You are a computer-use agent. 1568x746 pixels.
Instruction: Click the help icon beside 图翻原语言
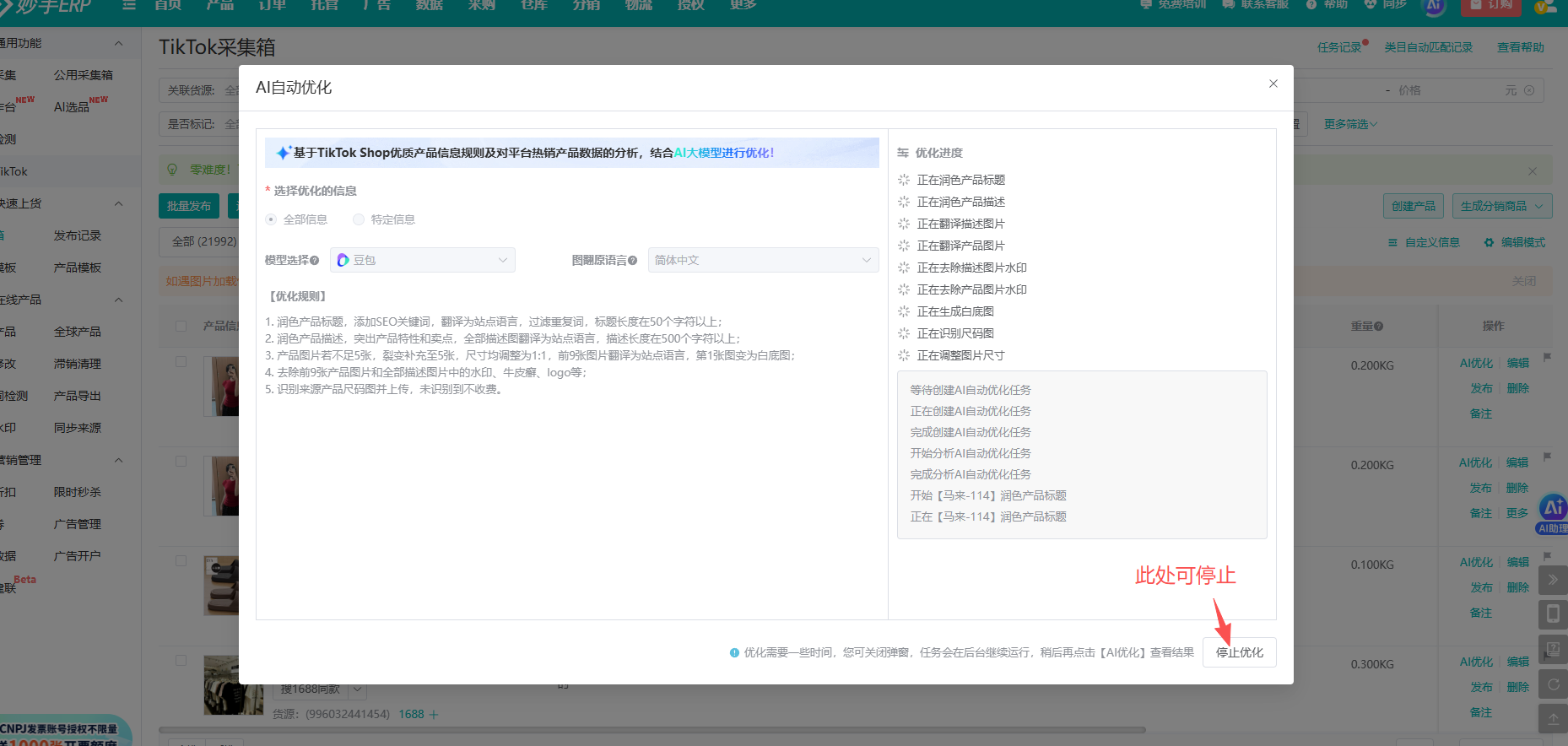632,261
